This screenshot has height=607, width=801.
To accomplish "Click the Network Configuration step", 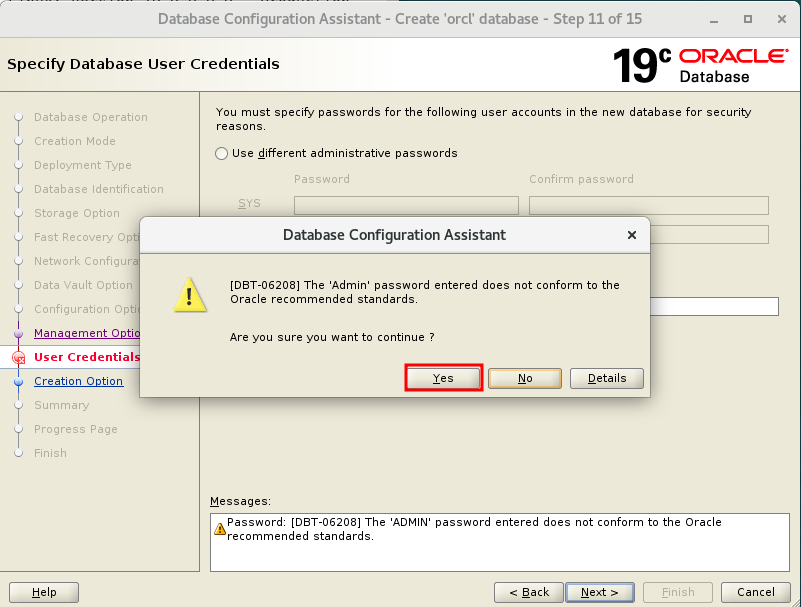I will tap(87, 261).
